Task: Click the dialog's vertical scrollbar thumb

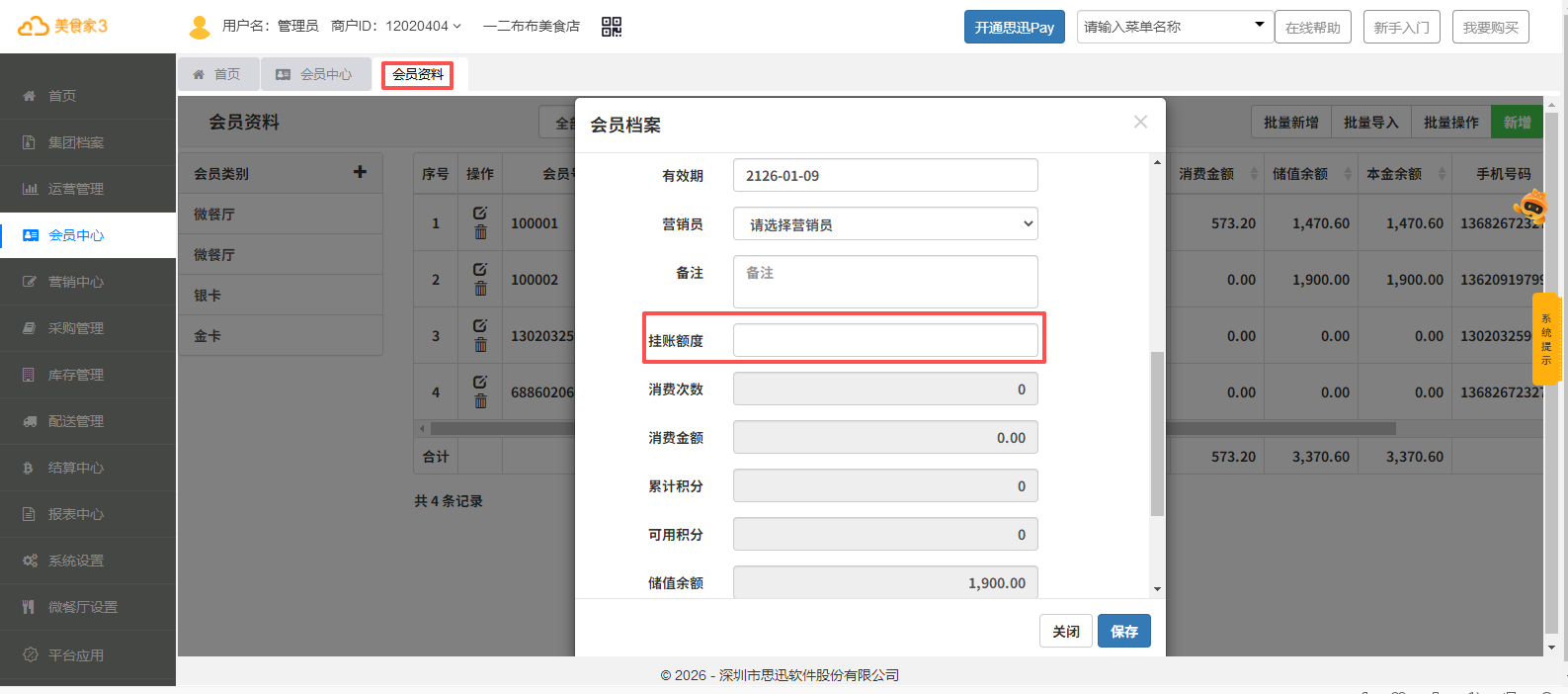Action: click(x=1157, y=433)
